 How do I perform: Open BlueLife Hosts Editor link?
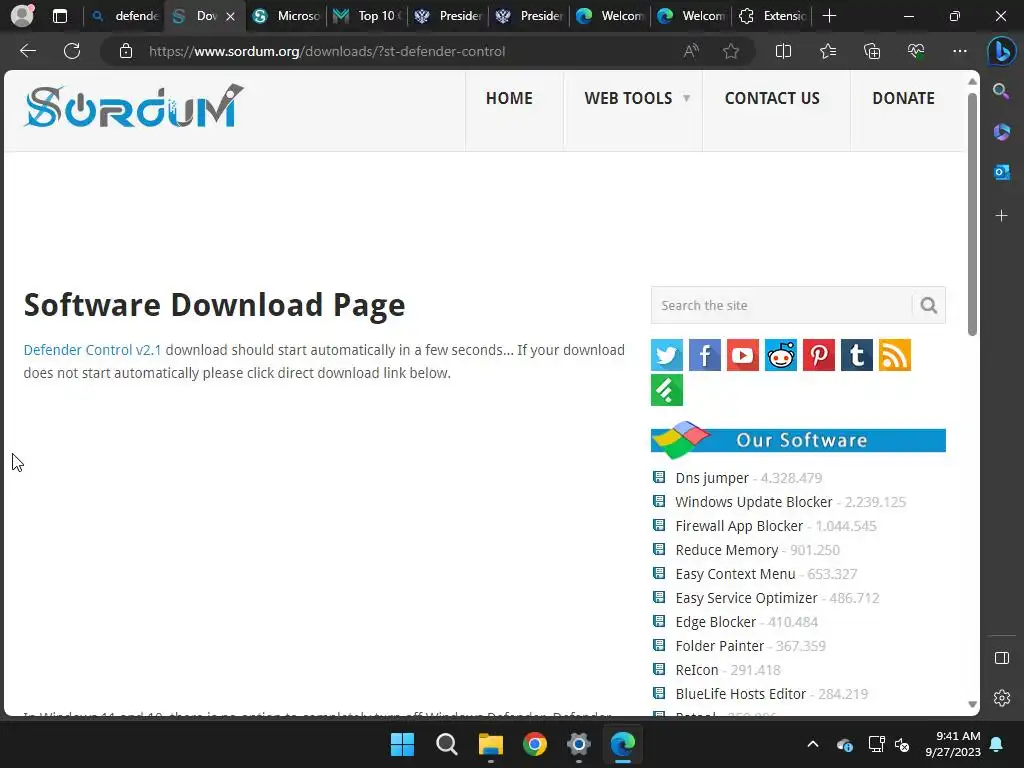point(741,694)
